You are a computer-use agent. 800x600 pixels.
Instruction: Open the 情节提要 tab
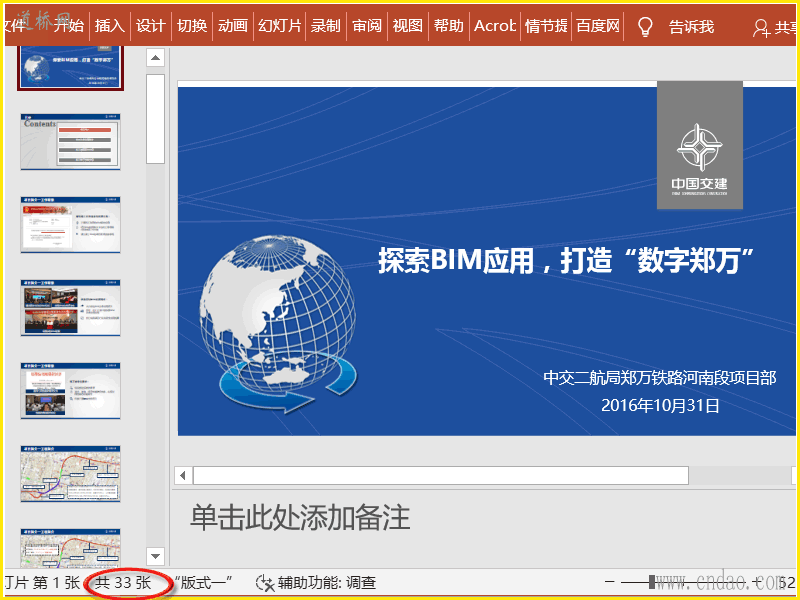click(x=546, y=26)
